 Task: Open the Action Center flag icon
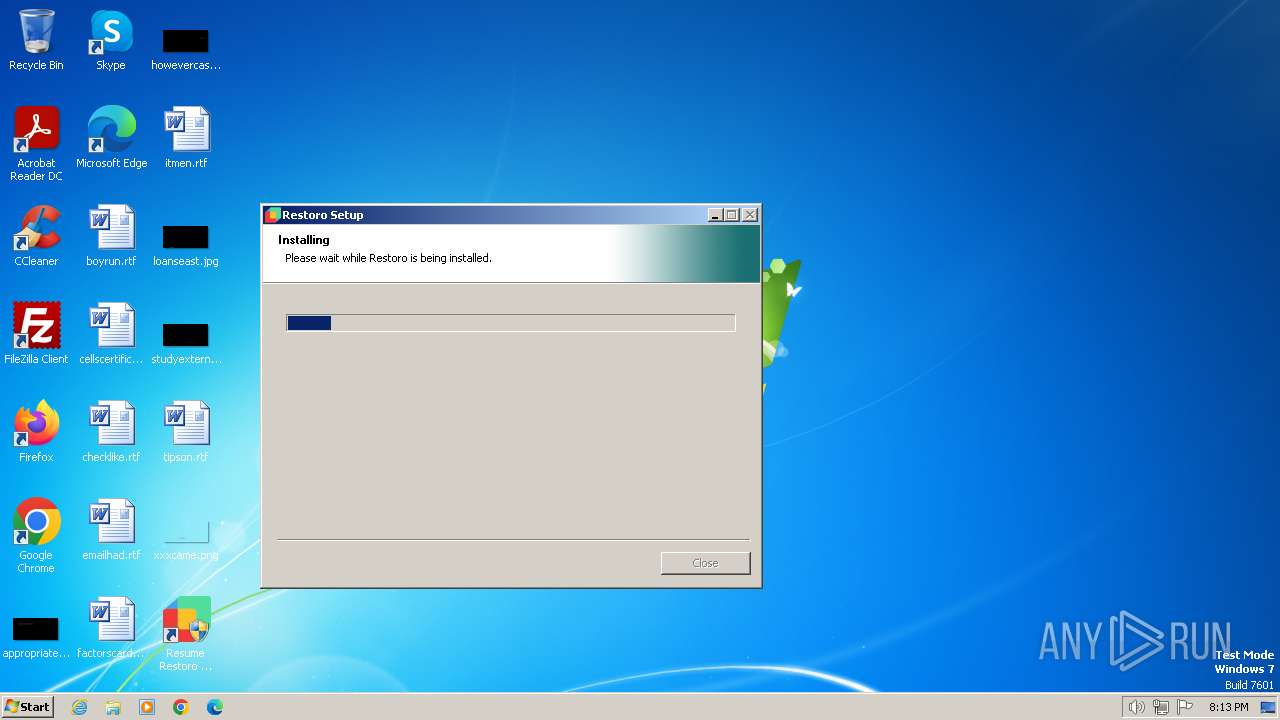tap(1185, 707)
